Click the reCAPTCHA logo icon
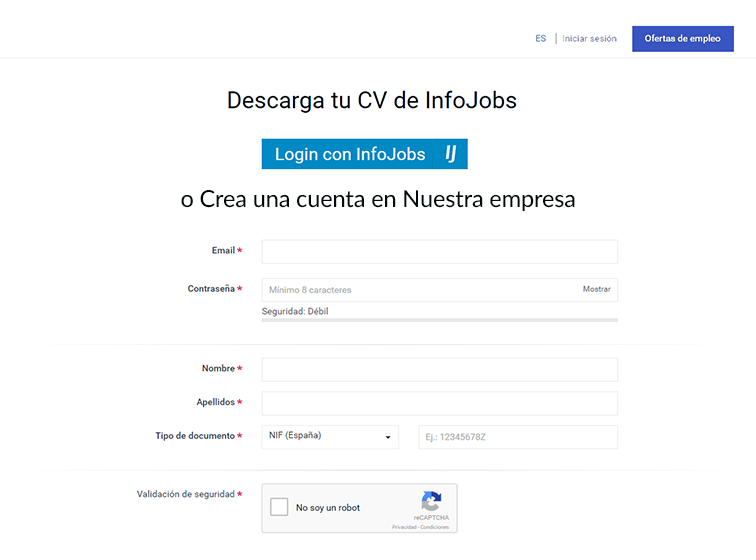 click(431, 501)
